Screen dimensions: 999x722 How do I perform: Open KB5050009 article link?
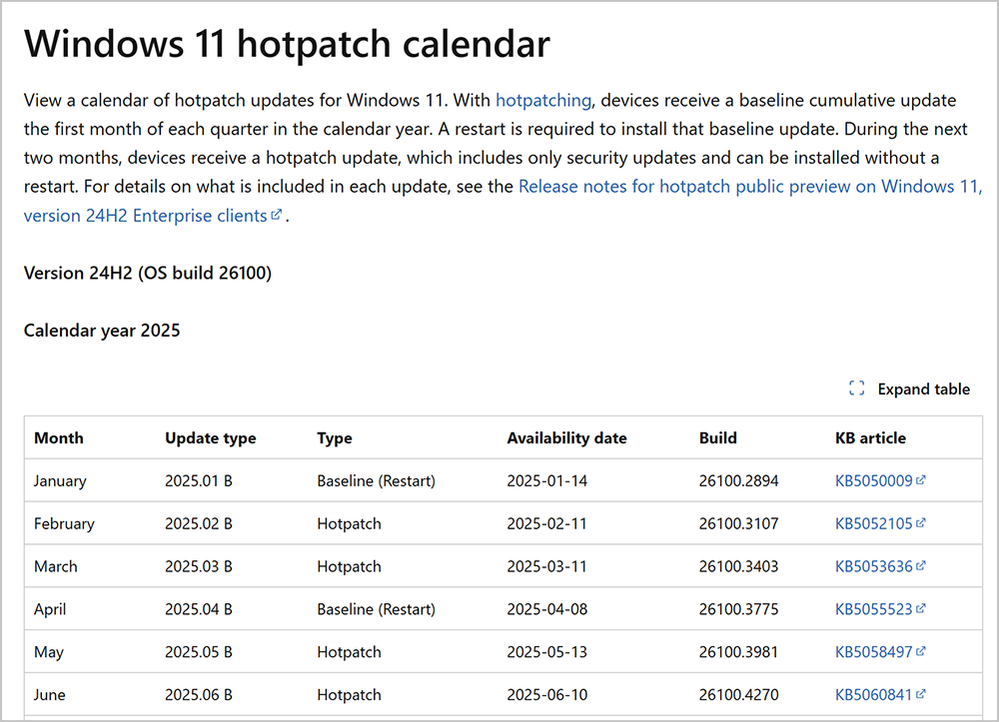(873, 481)
